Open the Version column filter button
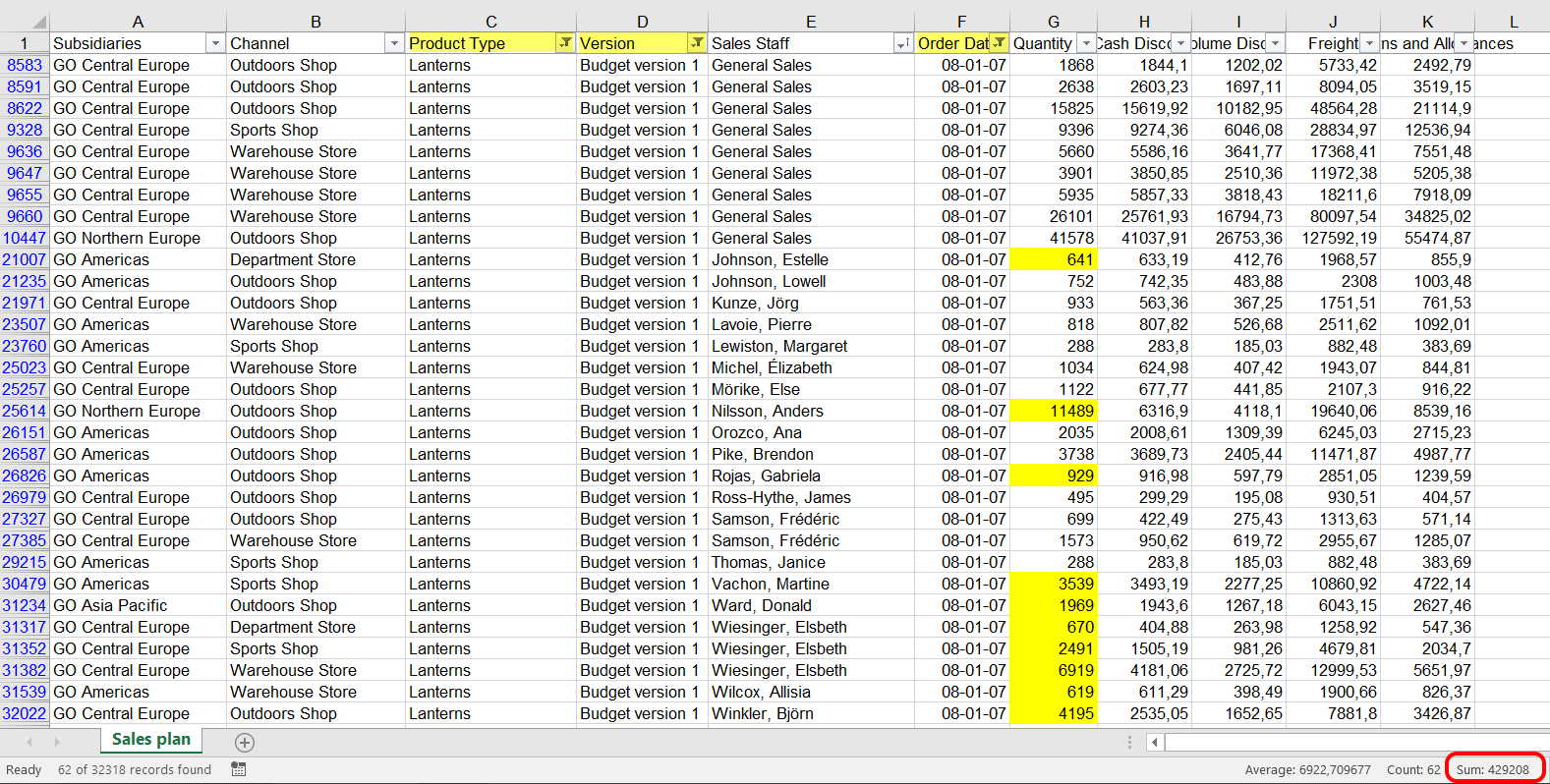The image size is (1550, 784). (x=697, y=43)
